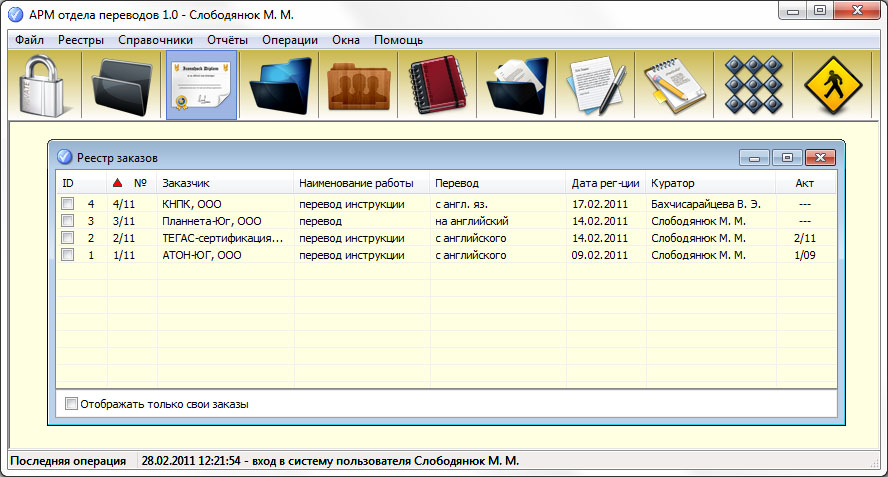Click the yellow pedestrian sign exit icon
The height and width of the screenshot is (477, 888).
click(834, 85)
